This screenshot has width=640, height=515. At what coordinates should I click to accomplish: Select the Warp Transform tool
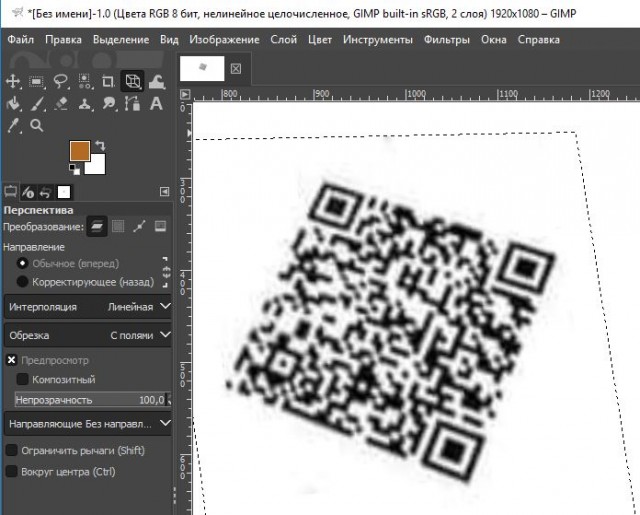pyautogui.click(x=156, y=81)
